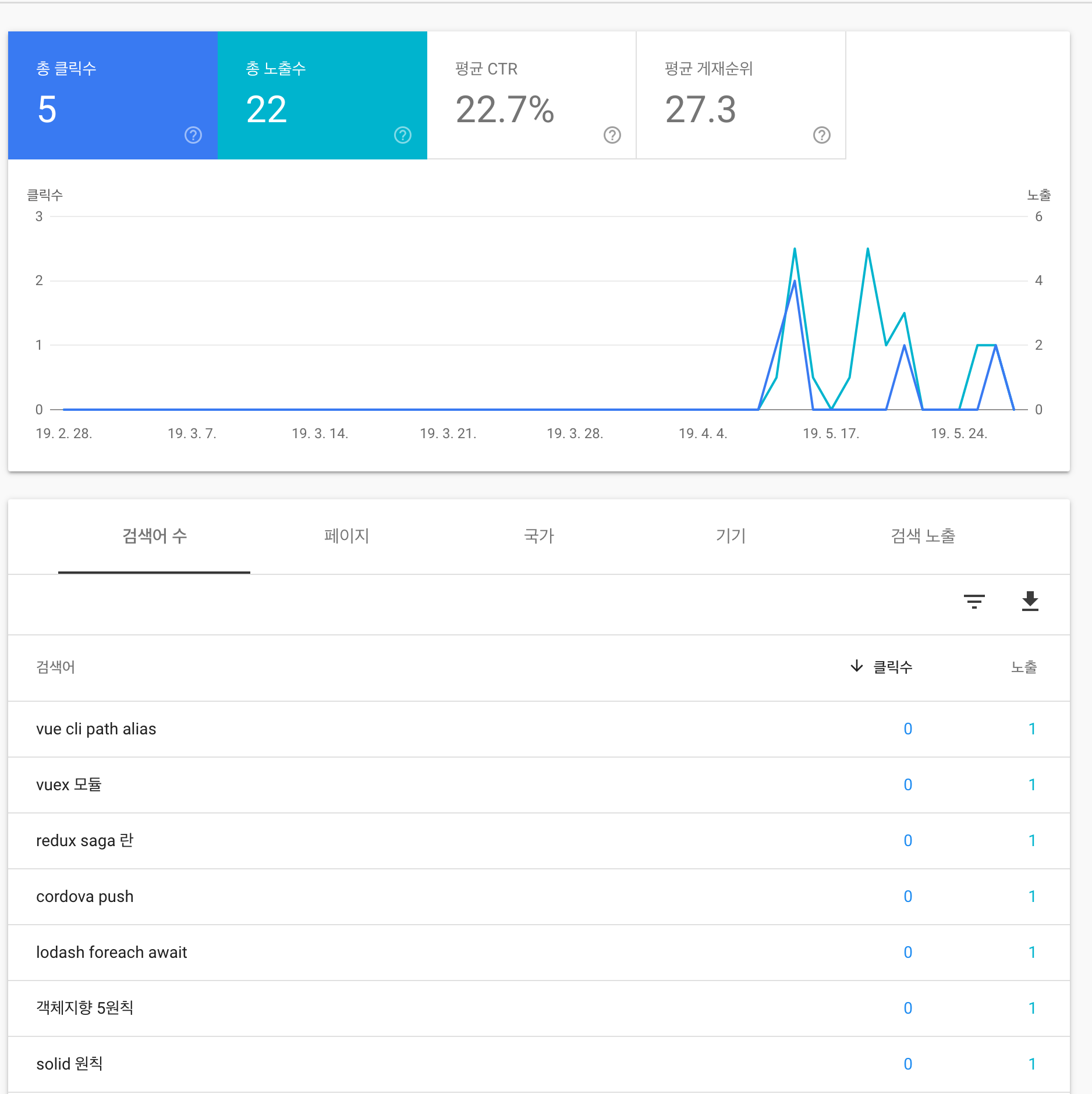Select the 'solid 원칙' query row
Screen dimensions: 1092x1094
(x=539, y=1064)
